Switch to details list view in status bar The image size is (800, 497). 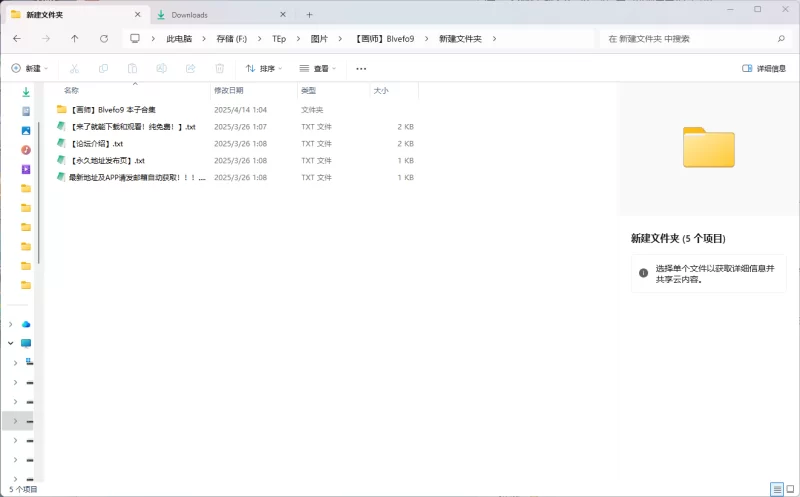click(776, 489)
